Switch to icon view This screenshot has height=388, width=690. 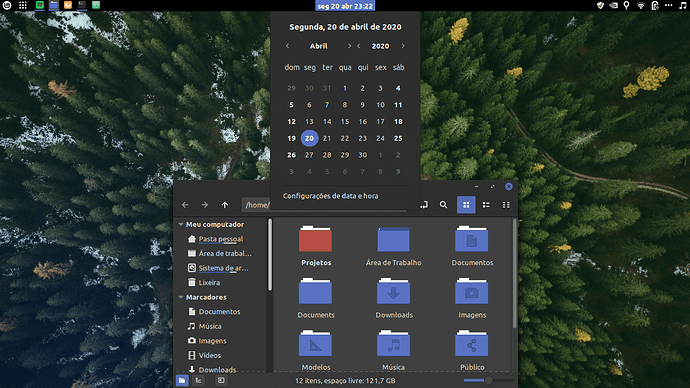pos(466,205)
